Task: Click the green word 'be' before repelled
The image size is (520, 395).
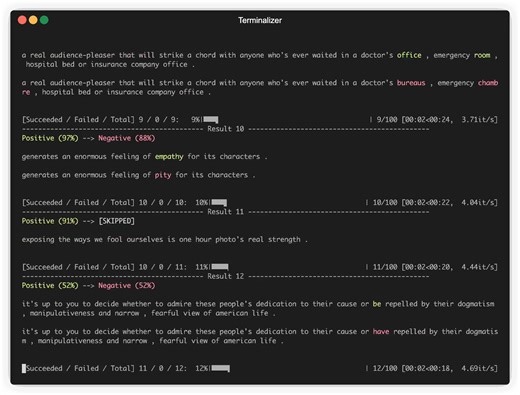Action: pyautogui.click(x=377, y=304)
